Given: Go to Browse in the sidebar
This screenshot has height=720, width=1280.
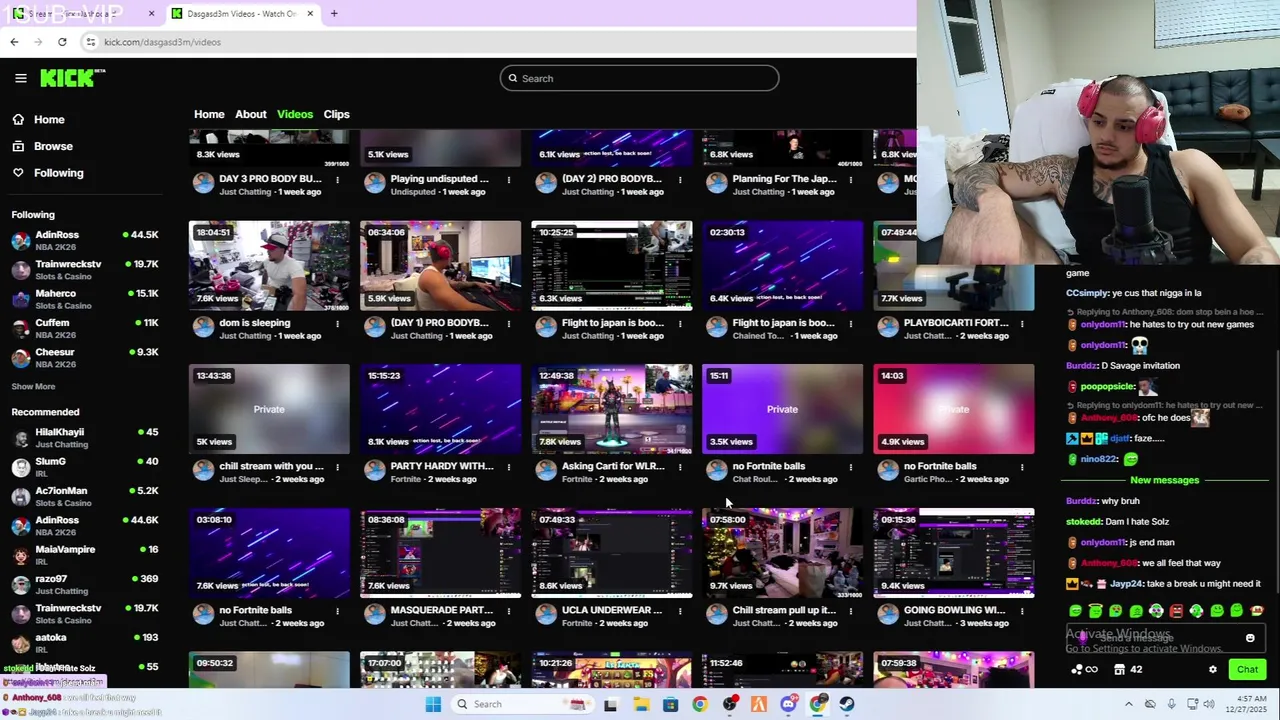Looking at the screenshot, I should pos(53,146).
